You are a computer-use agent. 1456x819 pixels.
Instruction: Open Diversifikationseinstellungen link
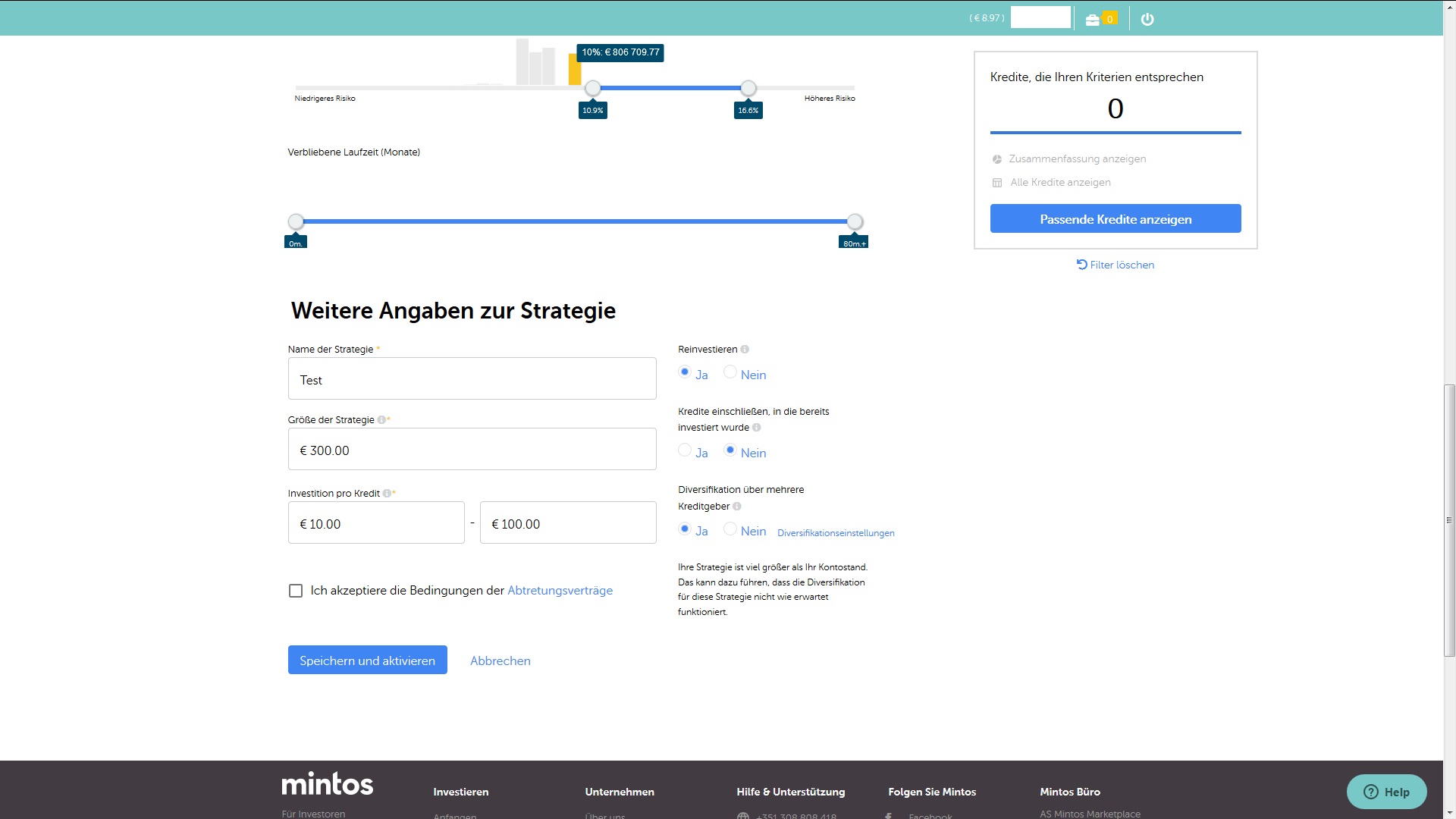point(836,533)
